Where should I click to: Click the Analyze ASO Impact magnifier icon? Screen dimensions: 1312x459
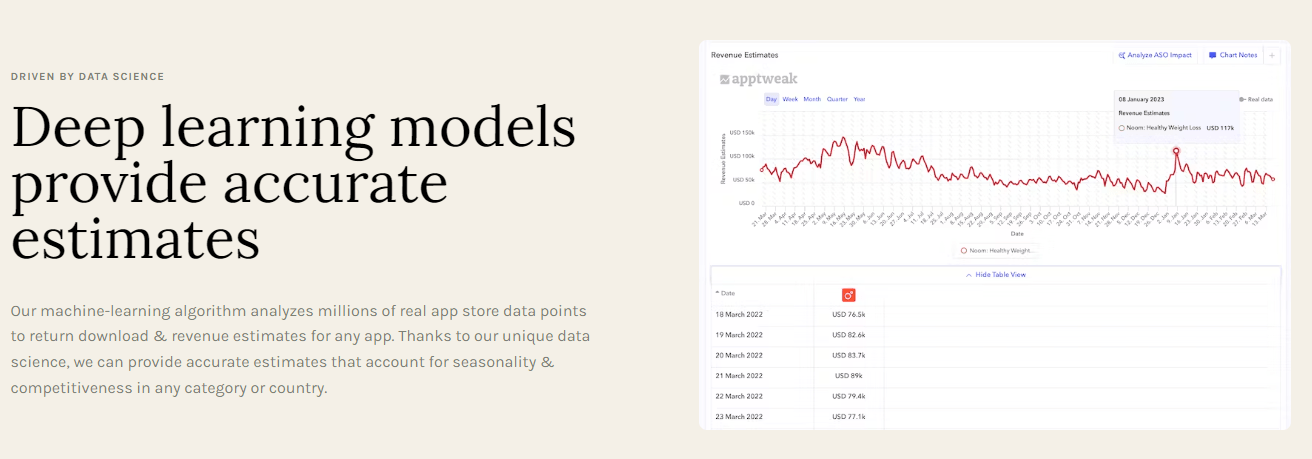click(1122, 55)
